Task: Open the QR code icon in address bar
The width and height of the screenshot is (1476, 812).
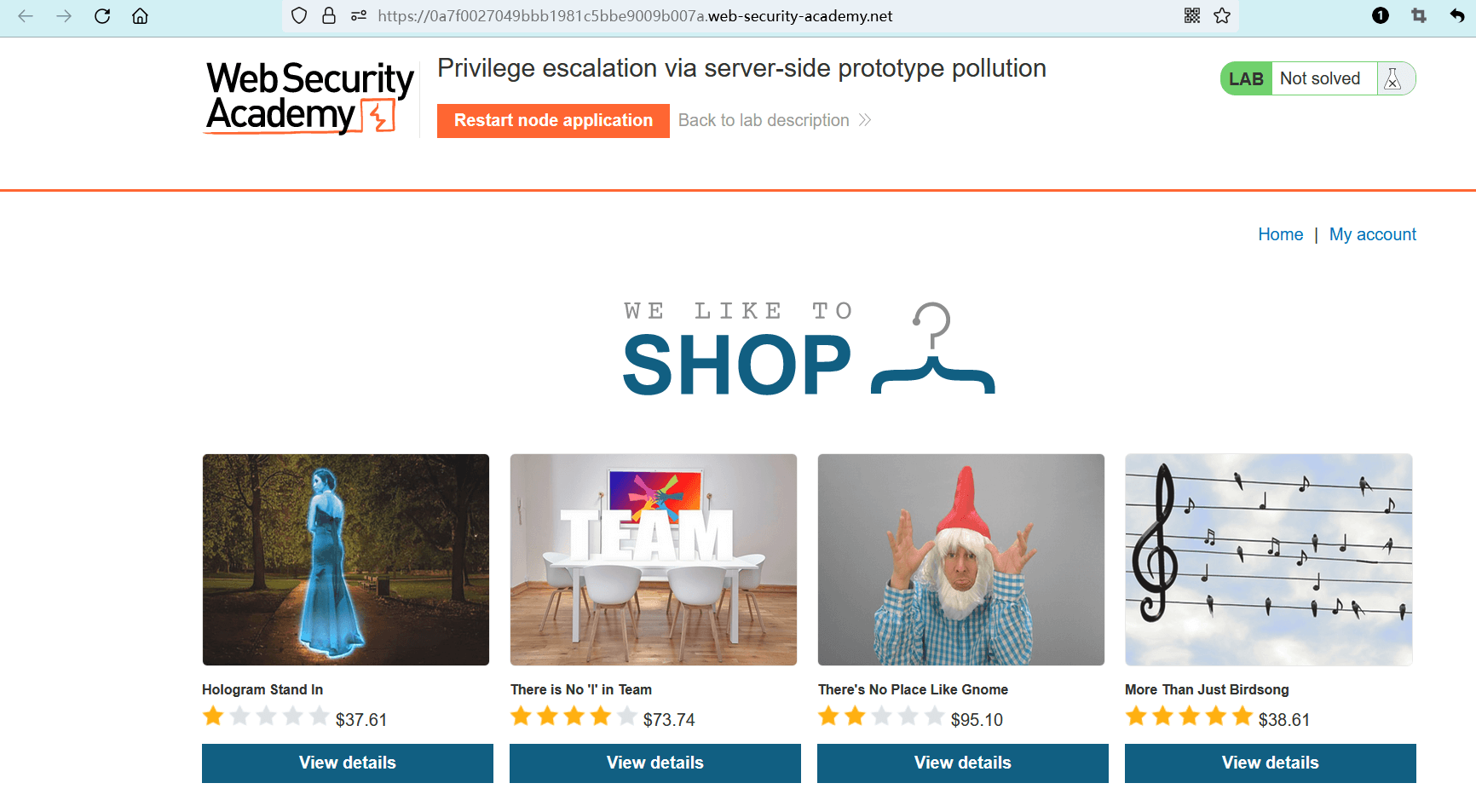Action: coord(1192,16)
